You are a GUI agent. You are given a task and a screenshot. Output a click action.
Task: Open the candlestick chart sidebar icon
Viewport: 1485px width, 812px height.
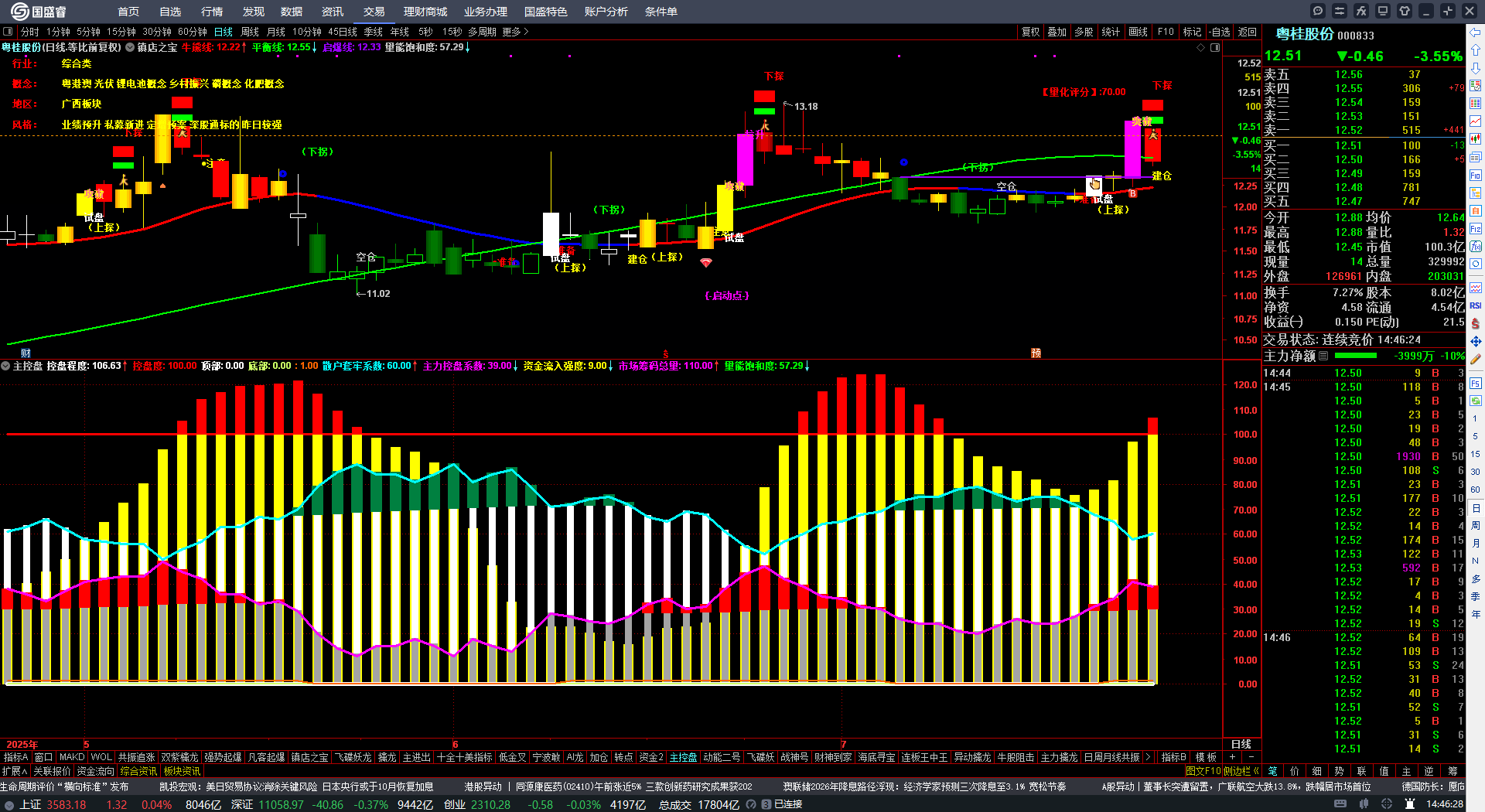[1476, 139]
